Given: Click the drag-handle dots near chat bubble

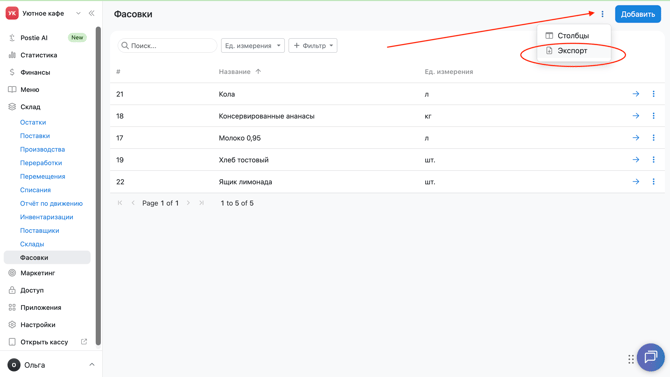Looking at the screenshot, I should (x=631, y=359).
